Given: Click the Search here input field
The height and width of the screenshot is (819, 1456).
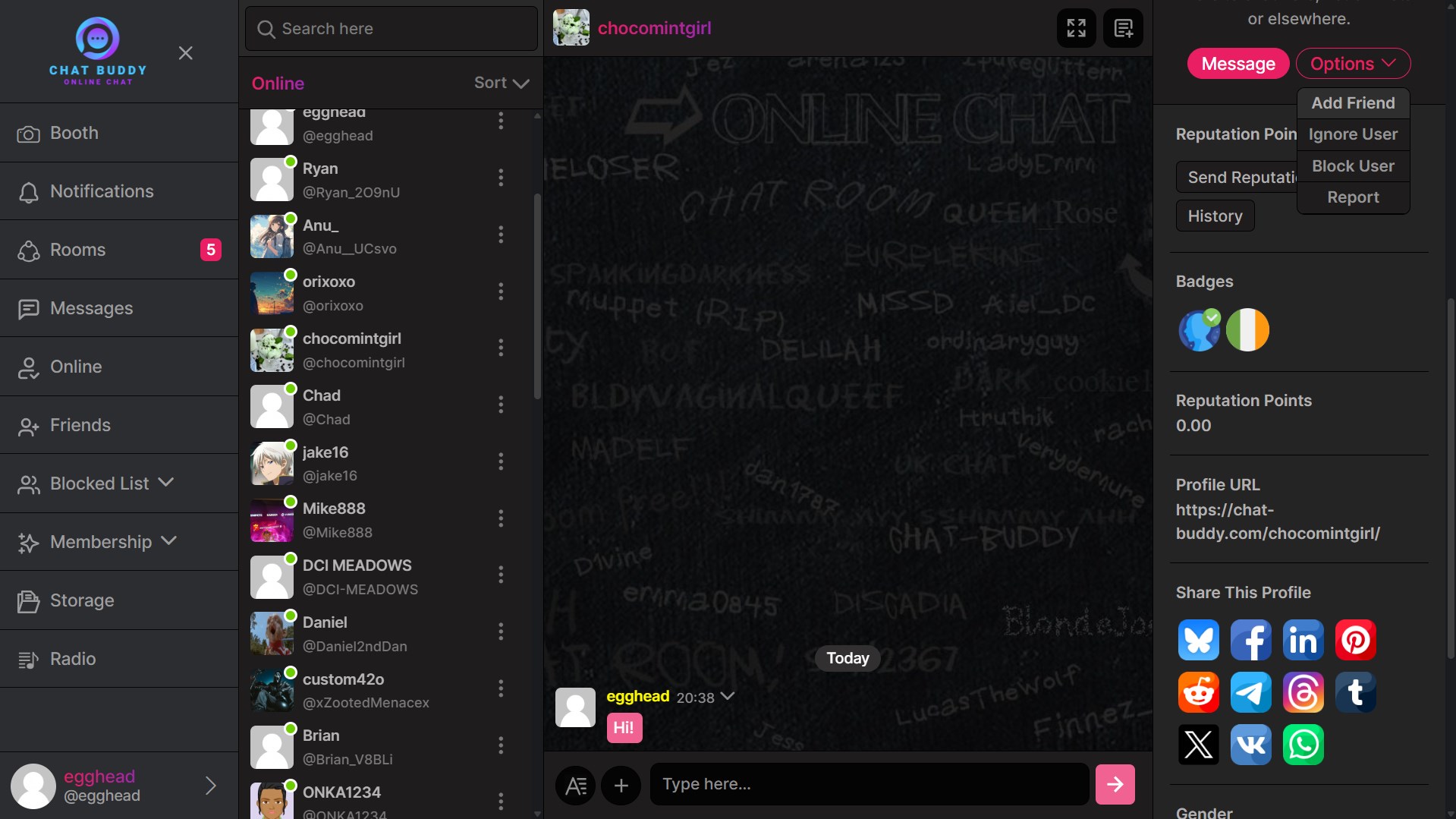Looking at the screenshot, I should (x=391, y=28).
